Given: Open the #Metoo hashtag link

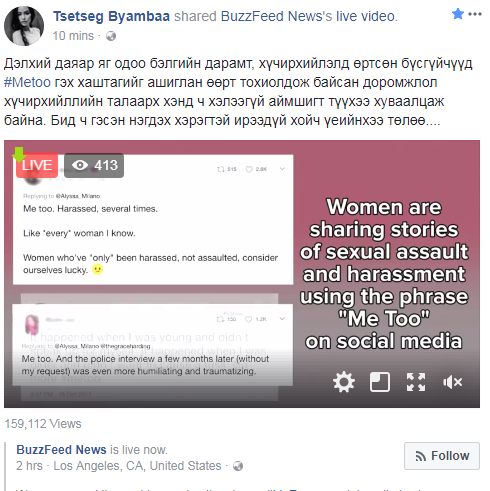Looking at the screenshot, I should [x=27, y=82].
